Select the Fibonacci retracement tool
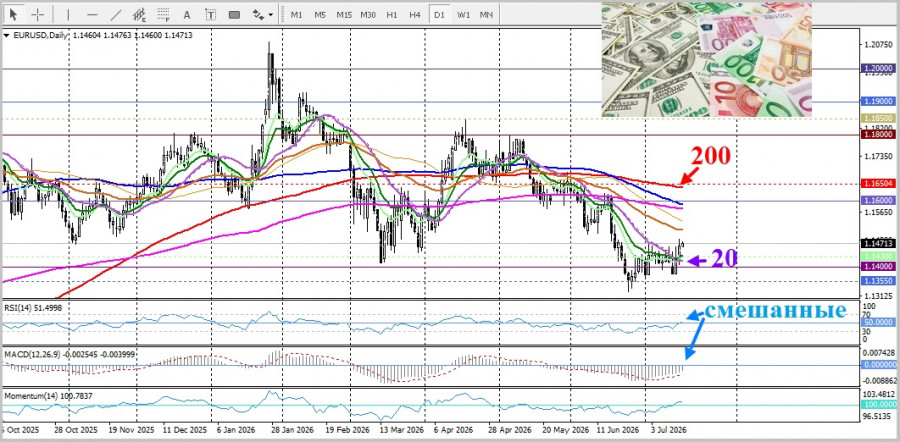Image resolution: width=900 pixels, height=442 pixels. tap(163, 14)
